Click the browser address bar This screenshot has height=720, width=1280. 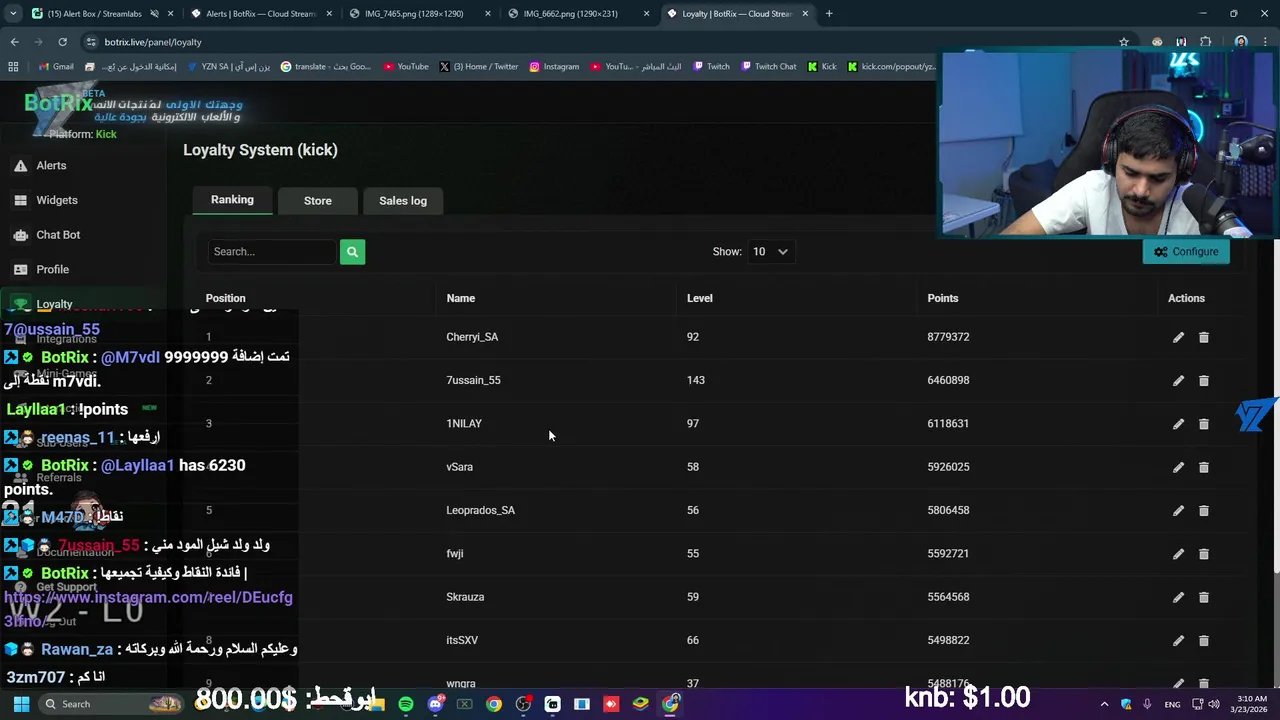600,42
